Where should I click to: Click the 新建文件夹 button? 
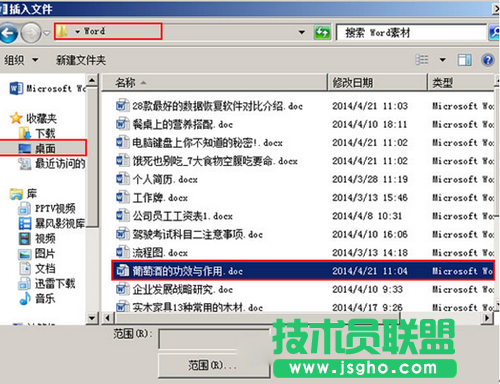pyautogui.click(x=81, y=60)
